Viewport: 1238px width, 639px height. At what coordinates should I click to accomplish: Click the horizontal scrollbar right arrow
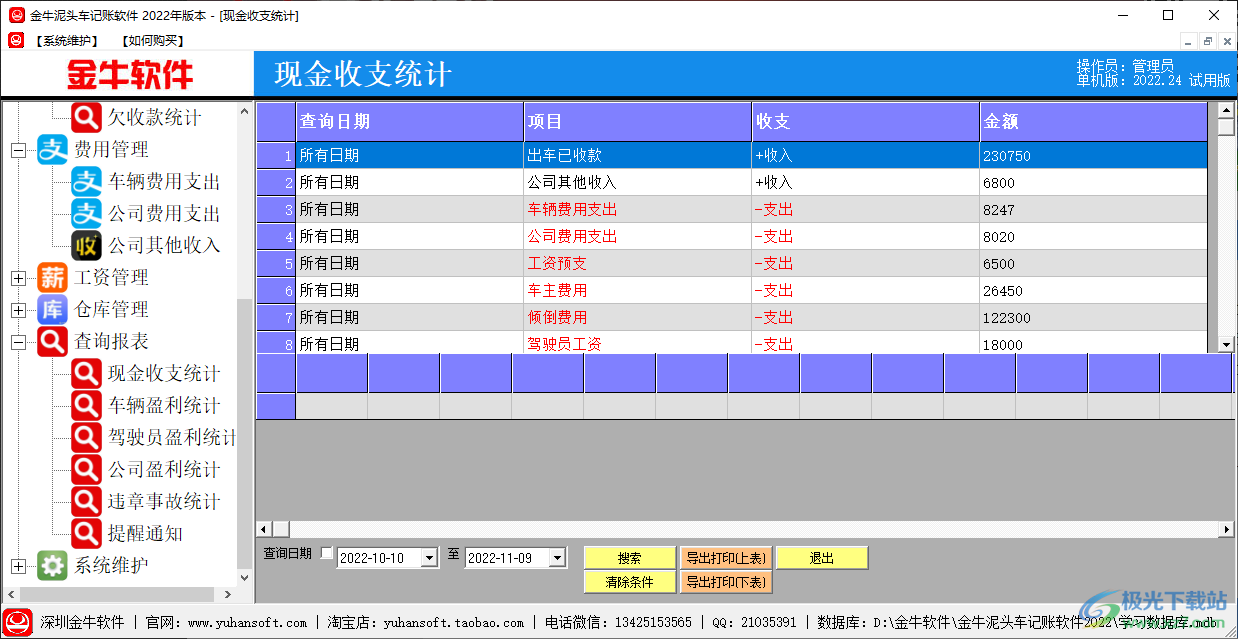(1226, 529)
